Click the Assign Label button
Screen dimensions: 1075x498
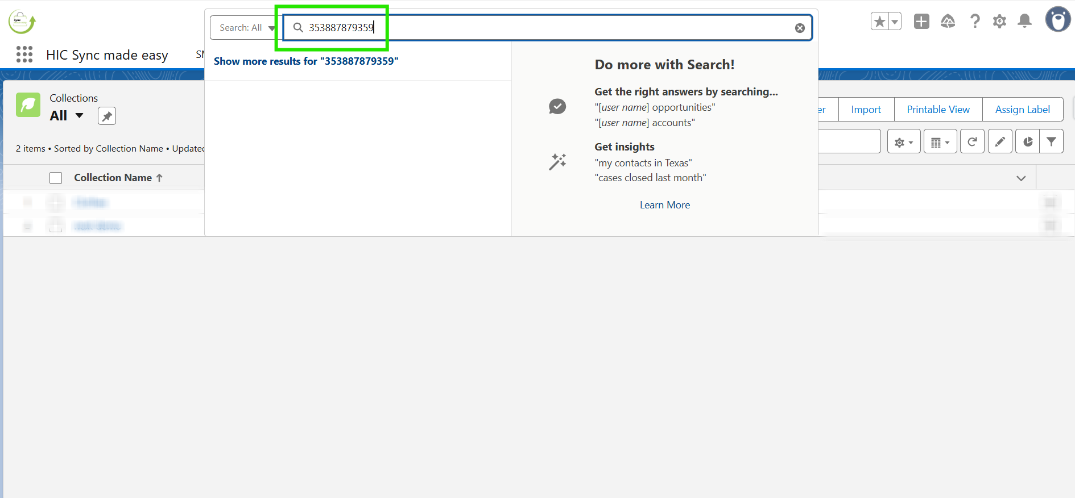coord(1022,110)
